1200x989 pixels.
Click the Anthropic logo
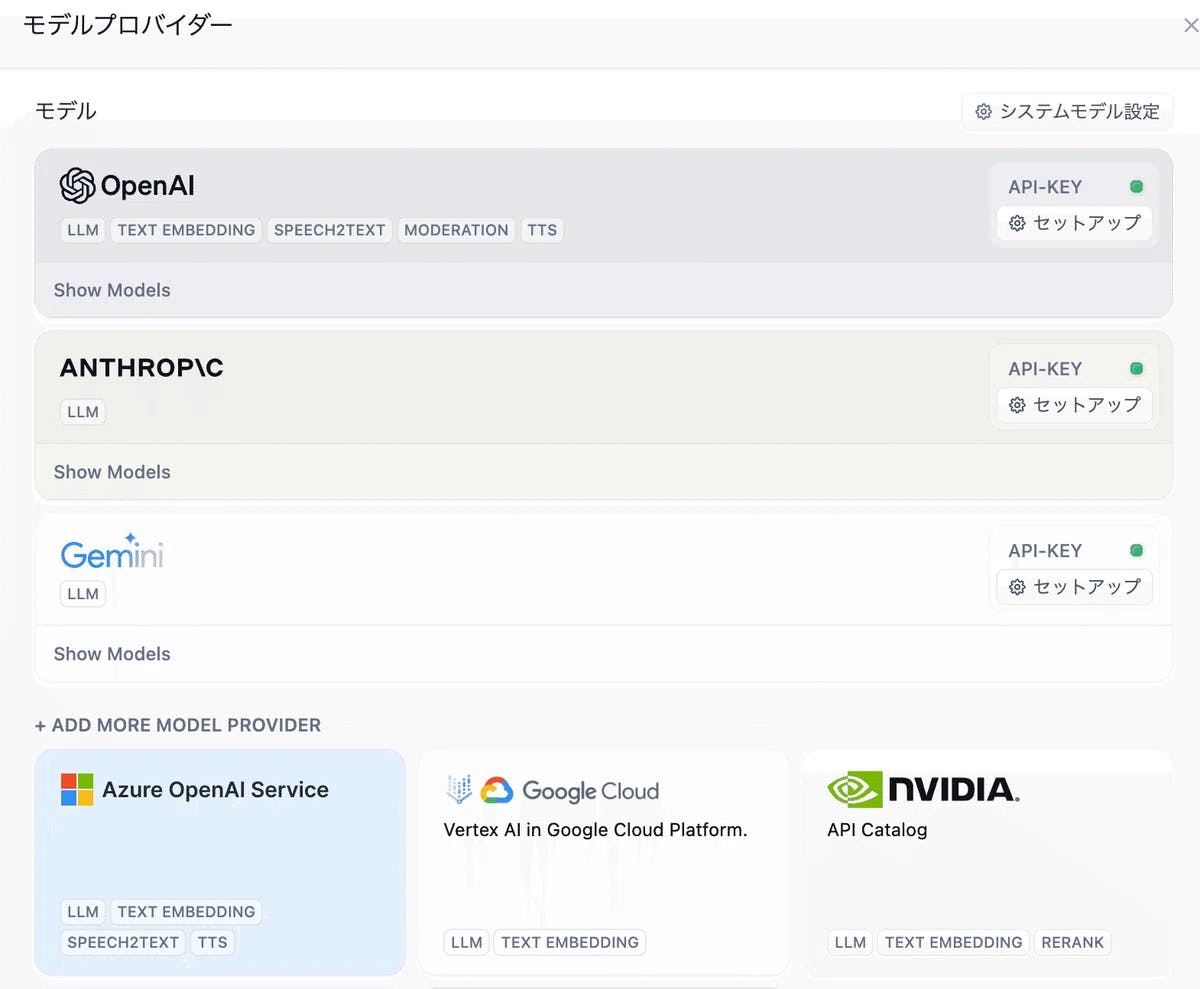tap(141, 368)
